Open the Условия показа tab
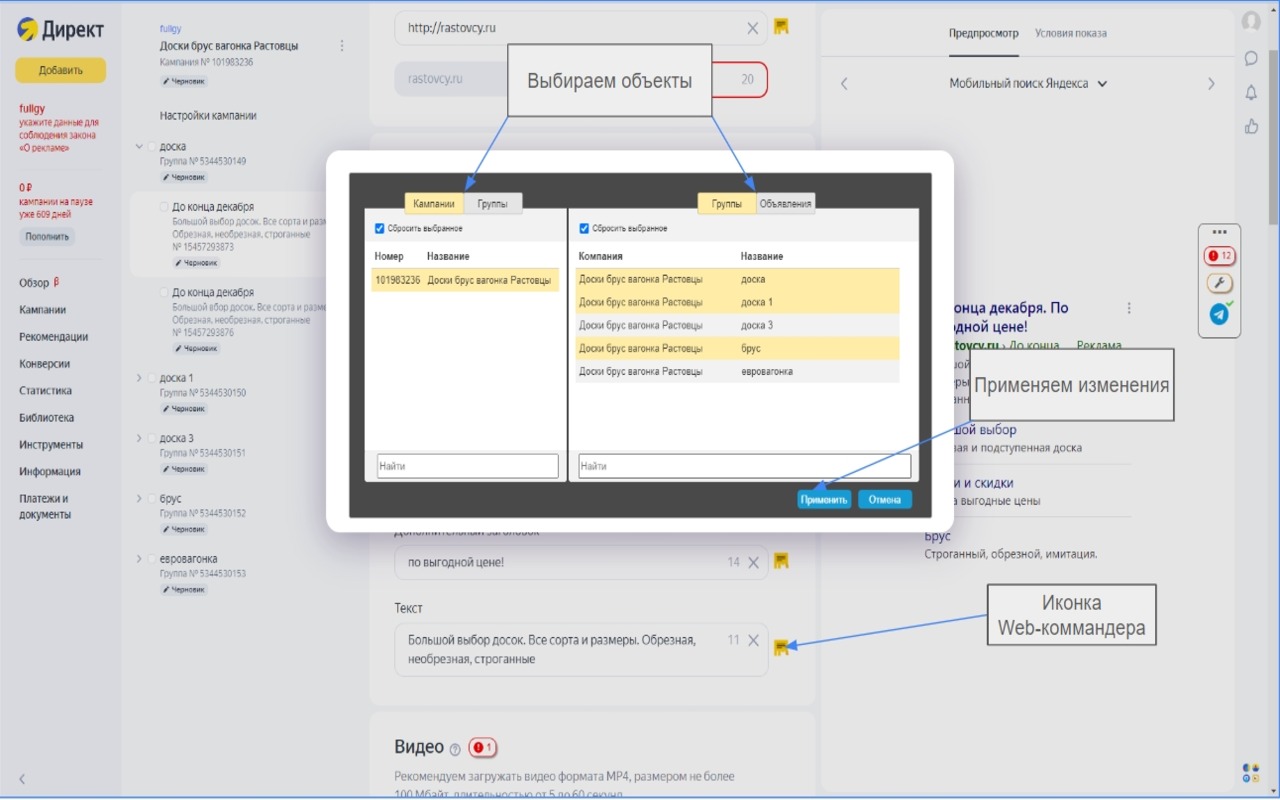Screen dimensions: 1280x800 tap(1071, 33)
